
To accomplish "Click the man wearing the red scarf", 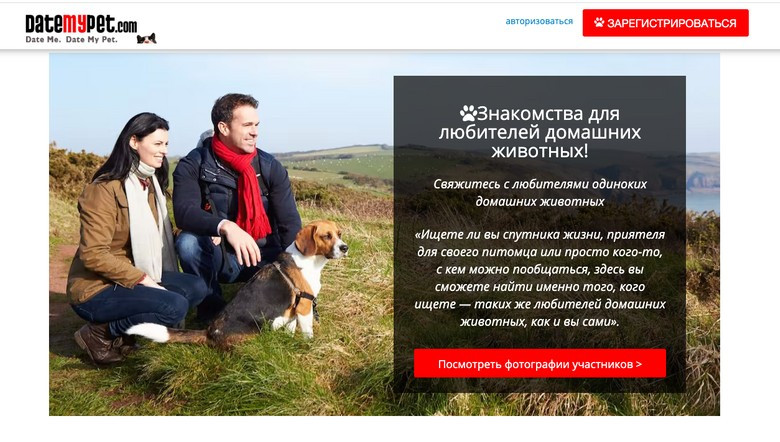I will [x=234, y=199].
